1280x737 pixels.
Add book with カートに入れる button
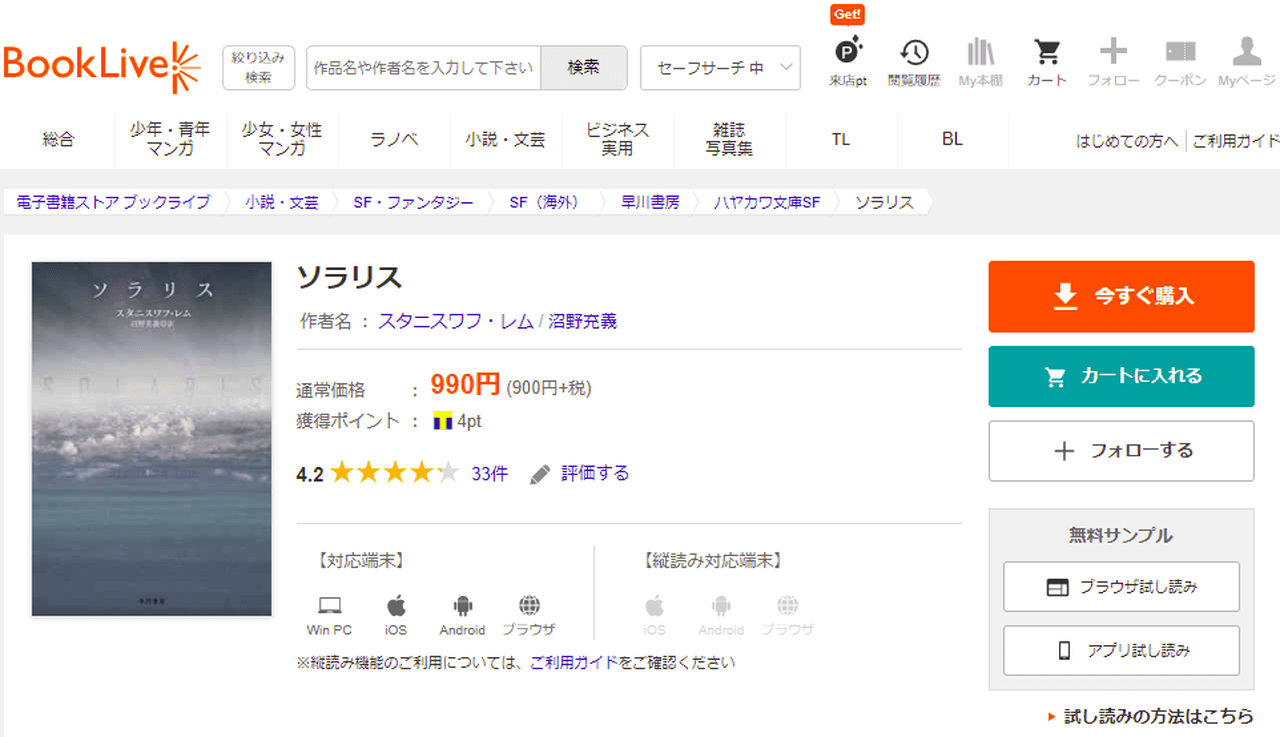pos(1121,376)
